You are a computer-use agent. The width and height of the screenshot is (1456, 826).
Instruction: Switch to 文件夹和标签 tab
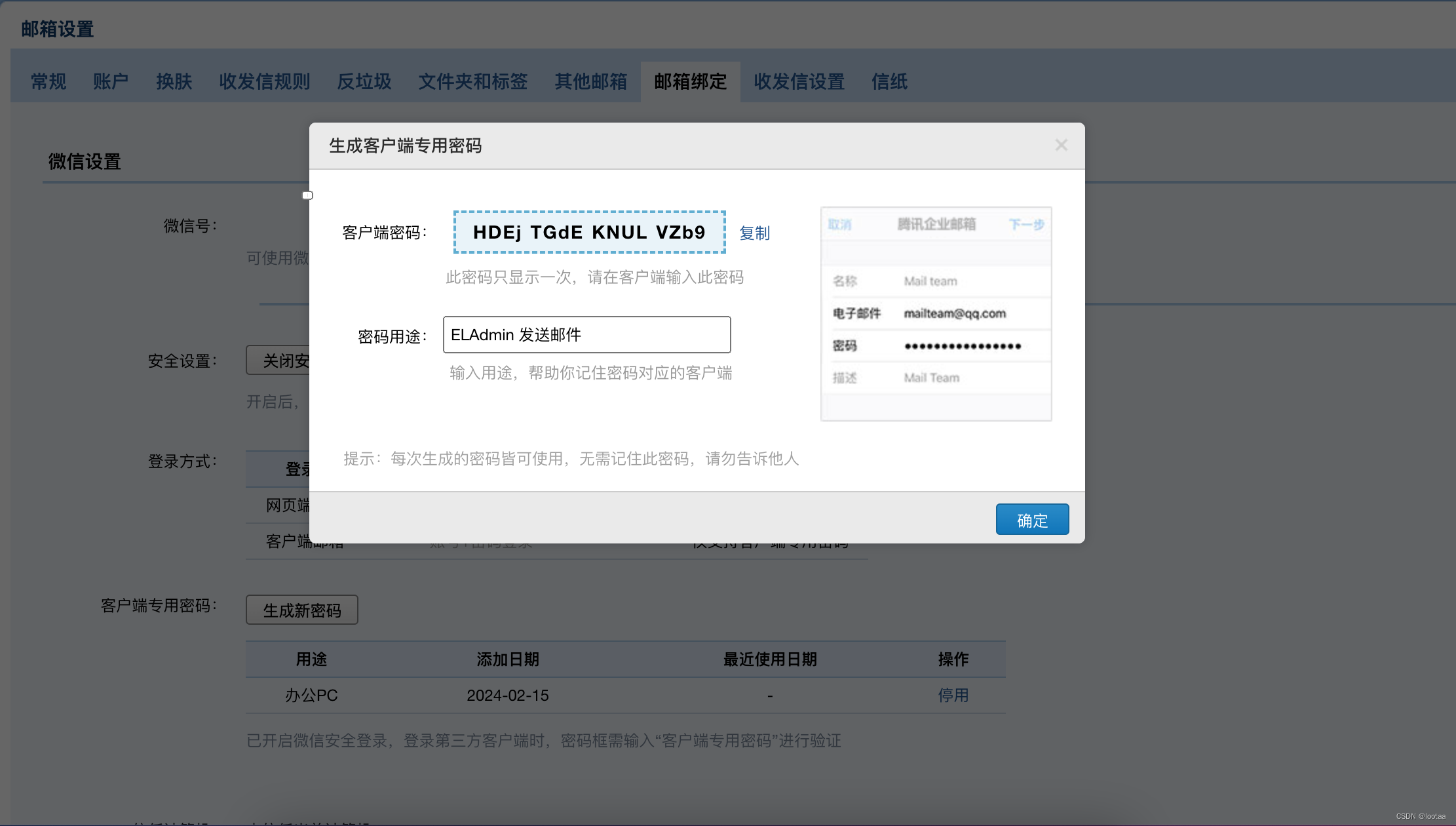pos(472,81)
